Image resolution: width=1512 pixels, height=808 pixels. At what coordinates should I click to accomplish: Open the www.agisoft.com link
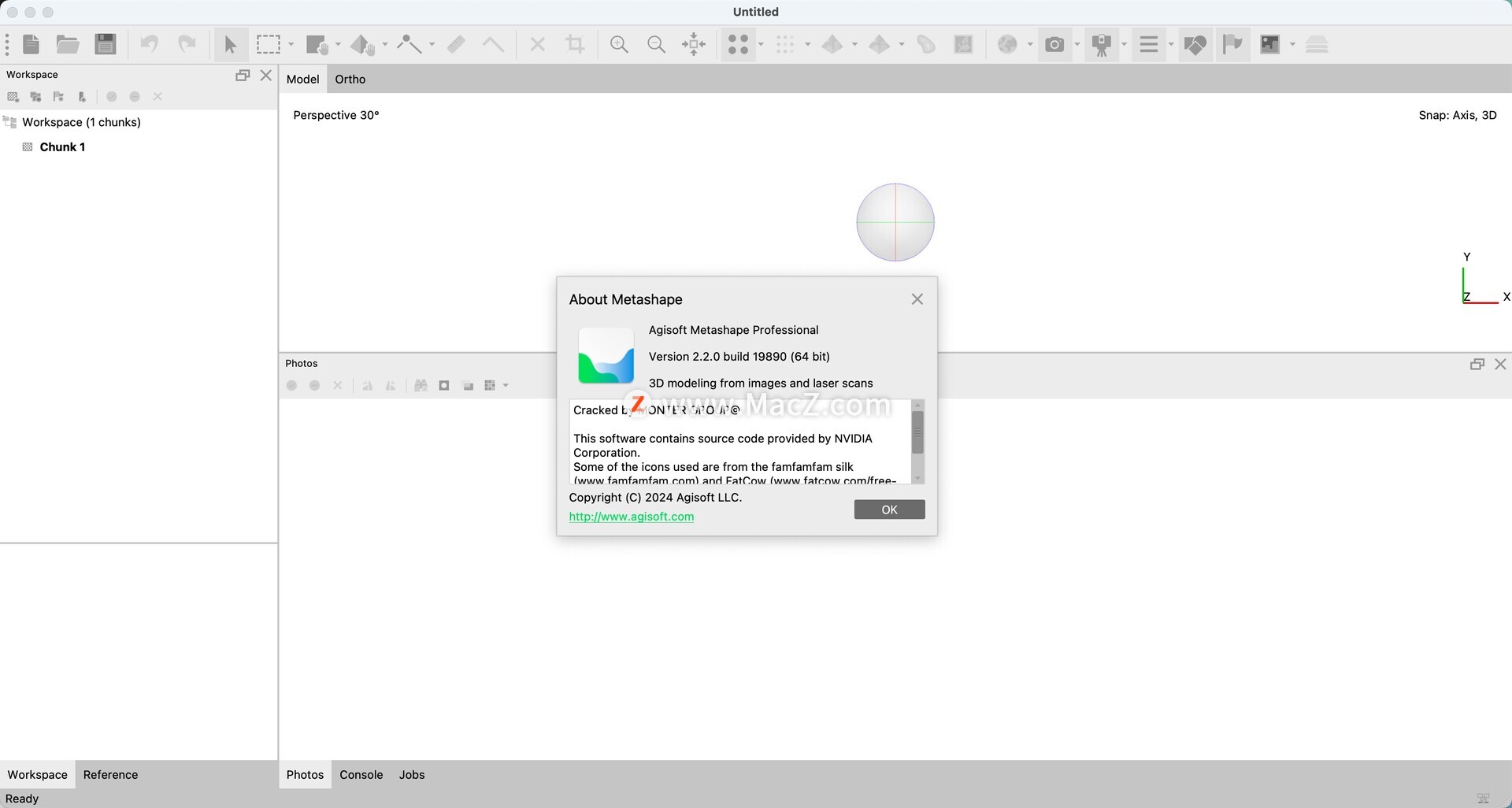coord(631,517)
